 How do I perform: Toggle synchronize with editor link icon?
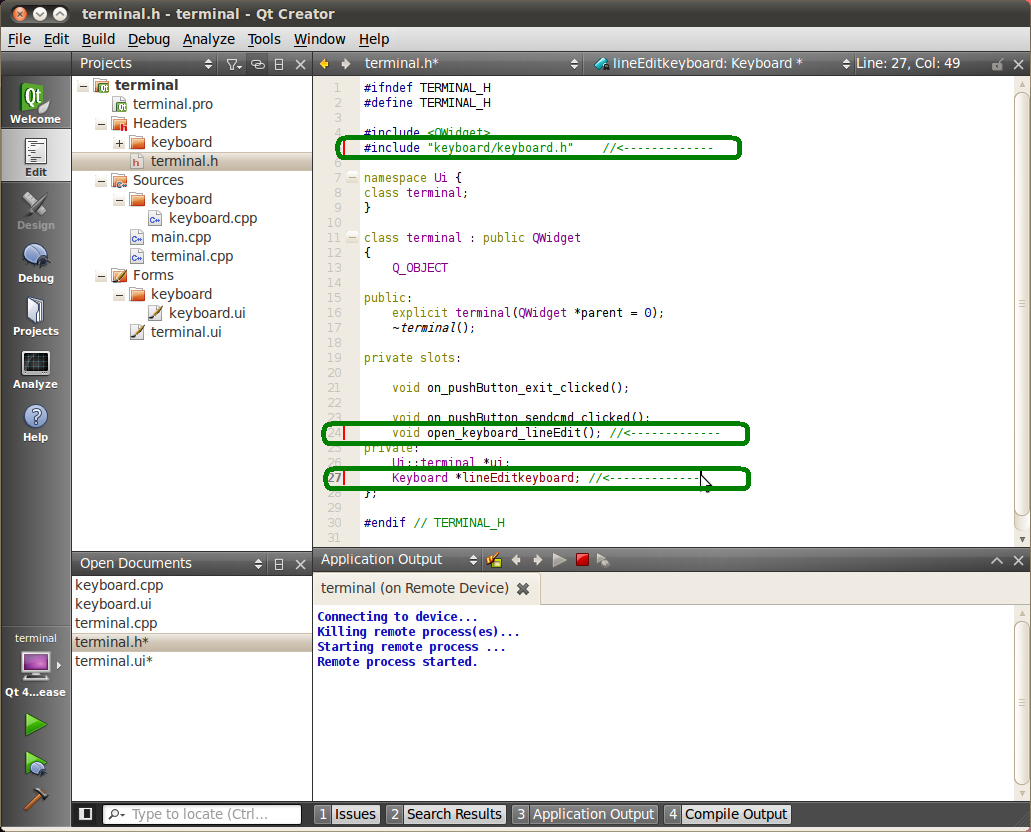click(258, 64)
